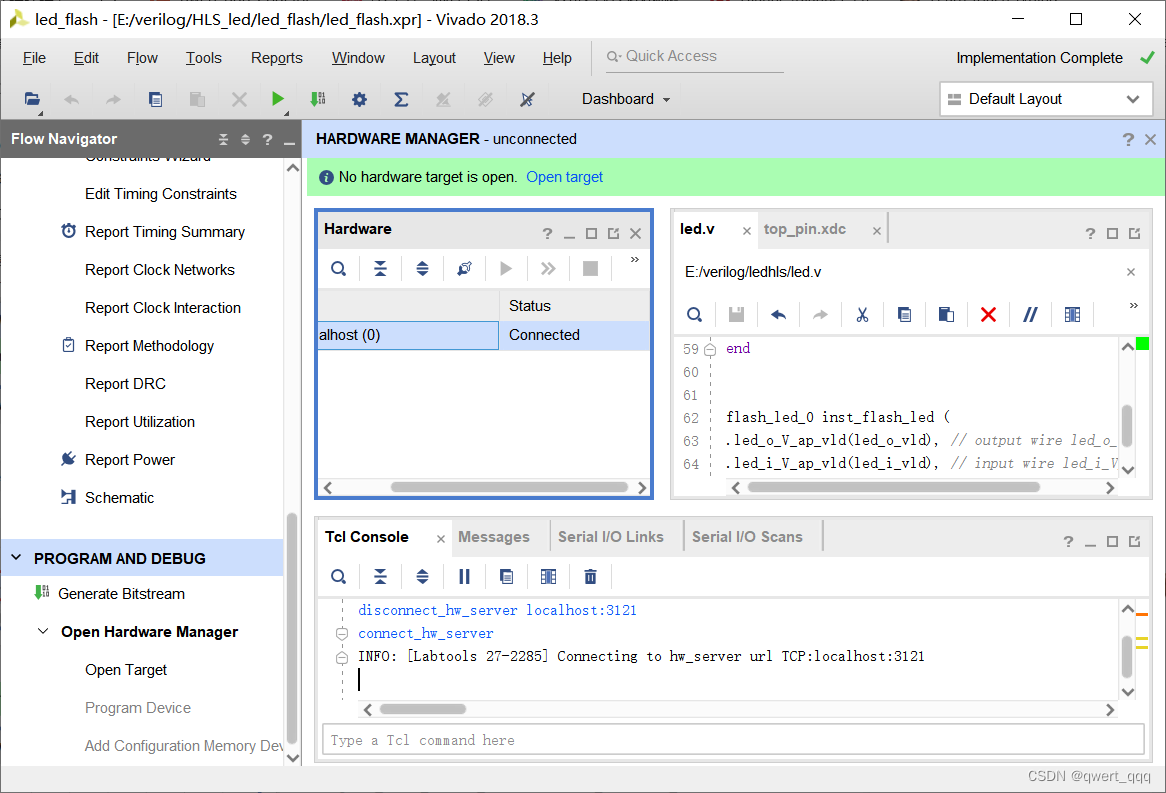Click the undo arrow in led.v editor
This screenshot has height=793, width=1166.
(778, 315)
